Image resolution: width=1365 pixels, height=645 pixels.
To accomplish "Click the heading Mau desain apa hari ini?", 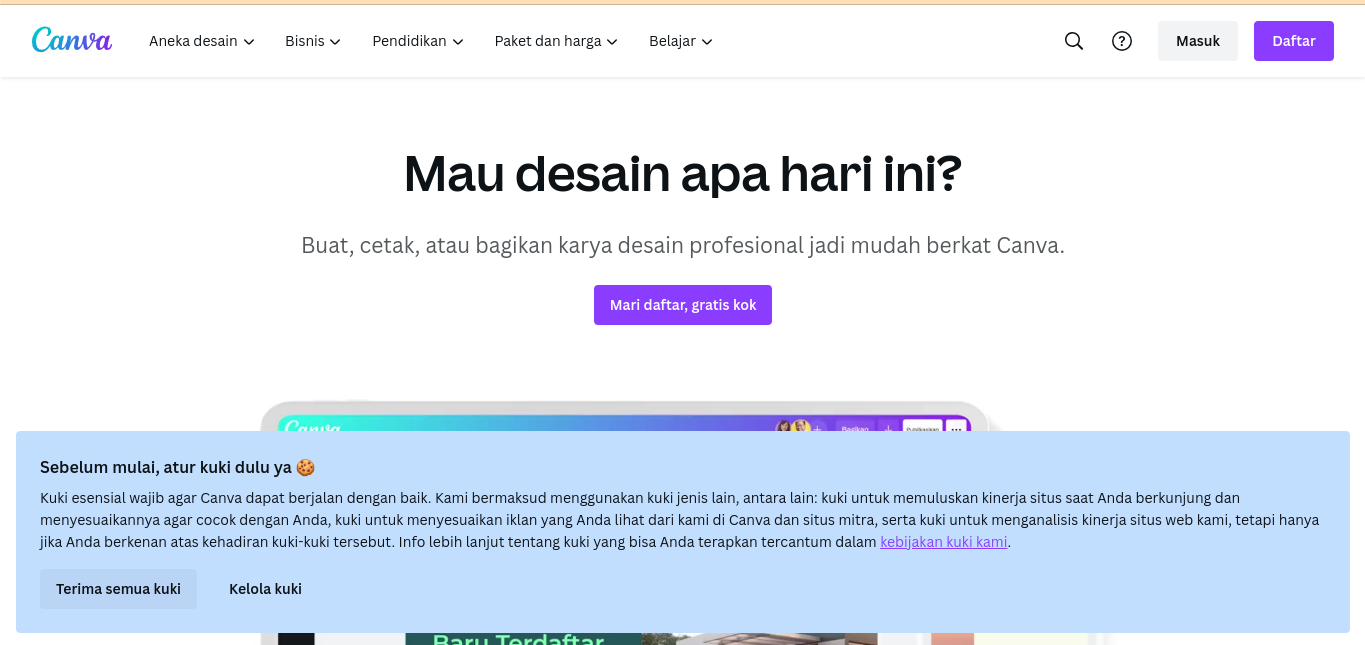I will click(x=683, y=173).
